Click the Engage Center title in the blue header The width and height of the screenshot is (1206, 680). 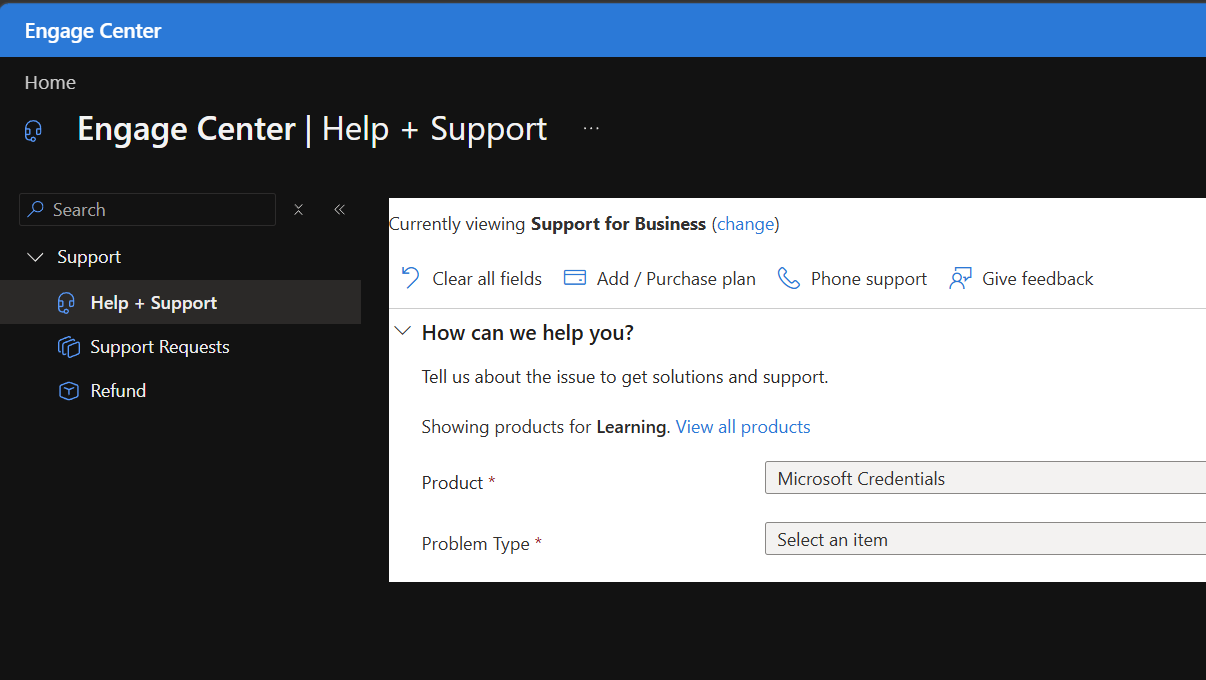point(93,31)
